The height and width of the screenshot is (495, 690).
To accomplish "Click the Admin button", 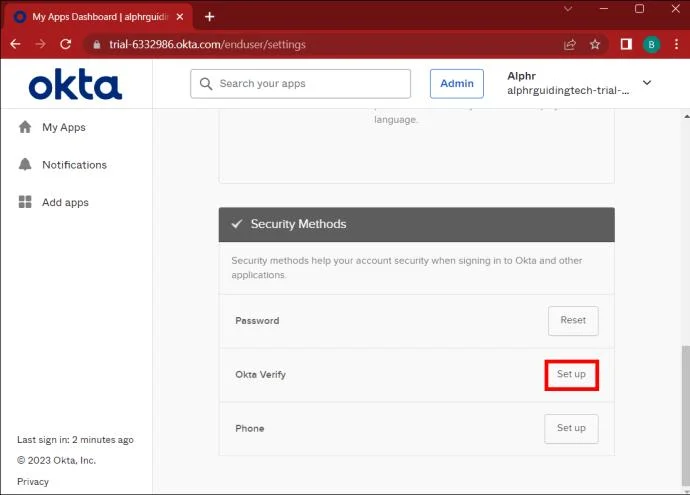I will coord(457,84).
